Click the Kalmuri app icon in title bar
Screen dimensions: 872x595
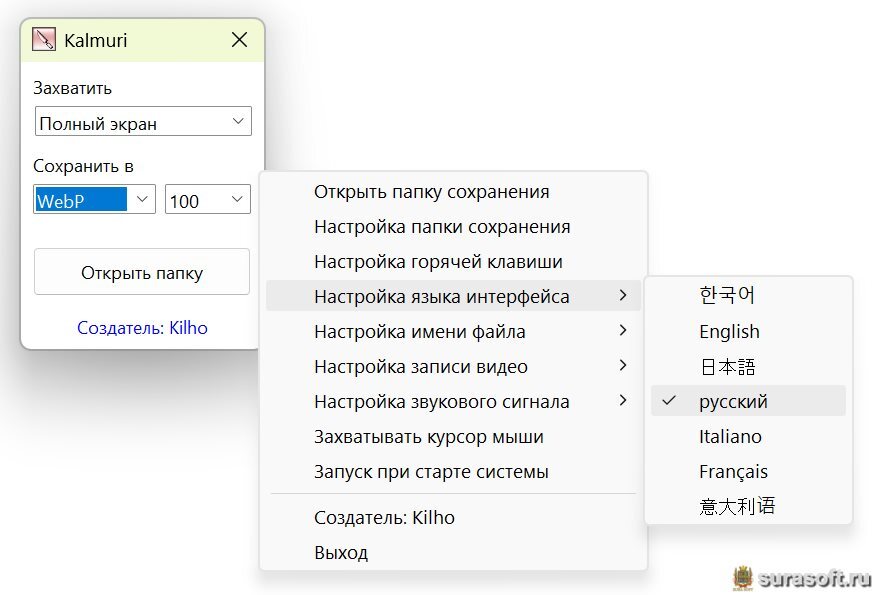click(x=44, y=40)
